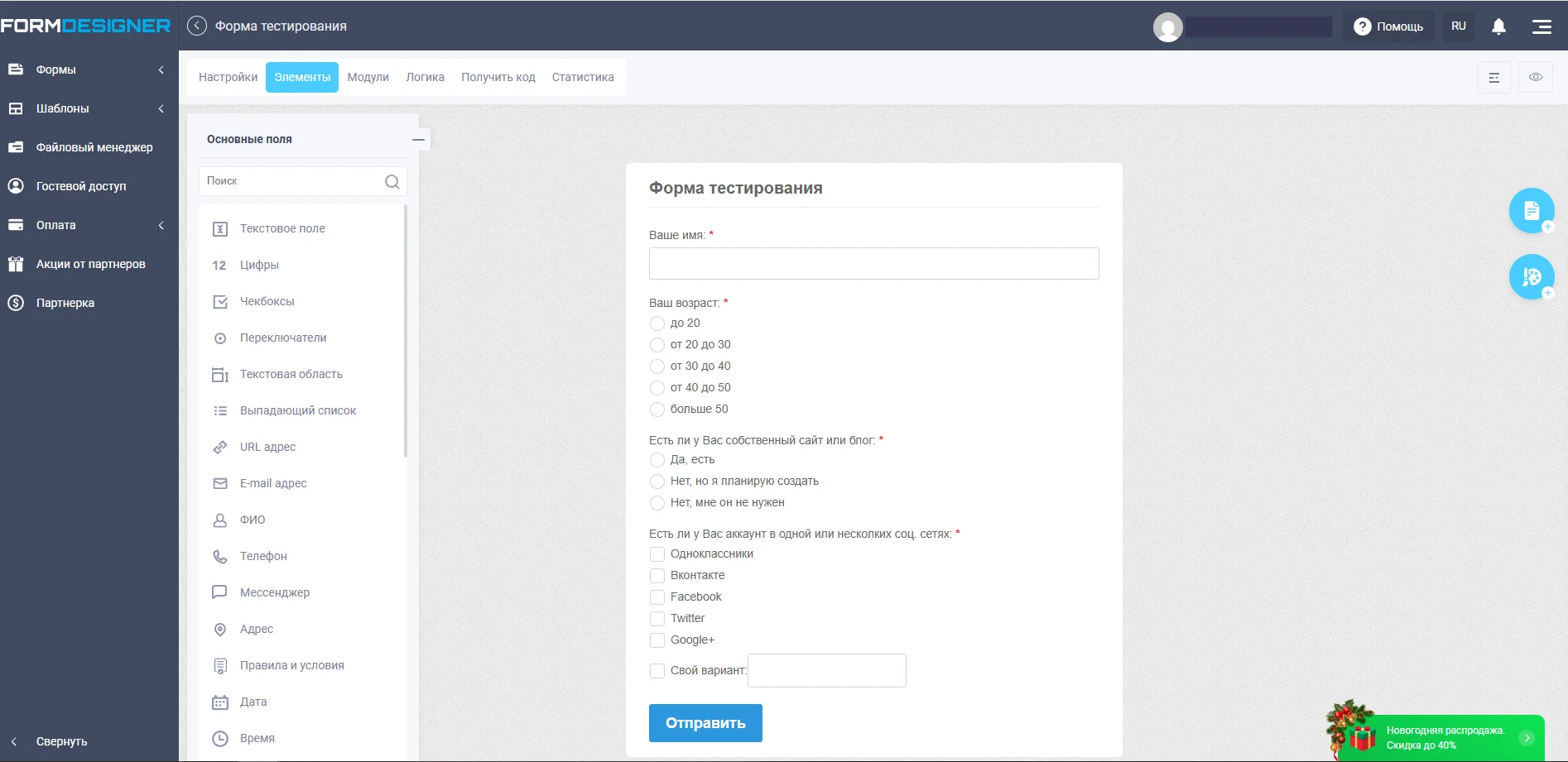
Task: Open the File Manager (Файловый менеджер)
Action: (94, 147)
